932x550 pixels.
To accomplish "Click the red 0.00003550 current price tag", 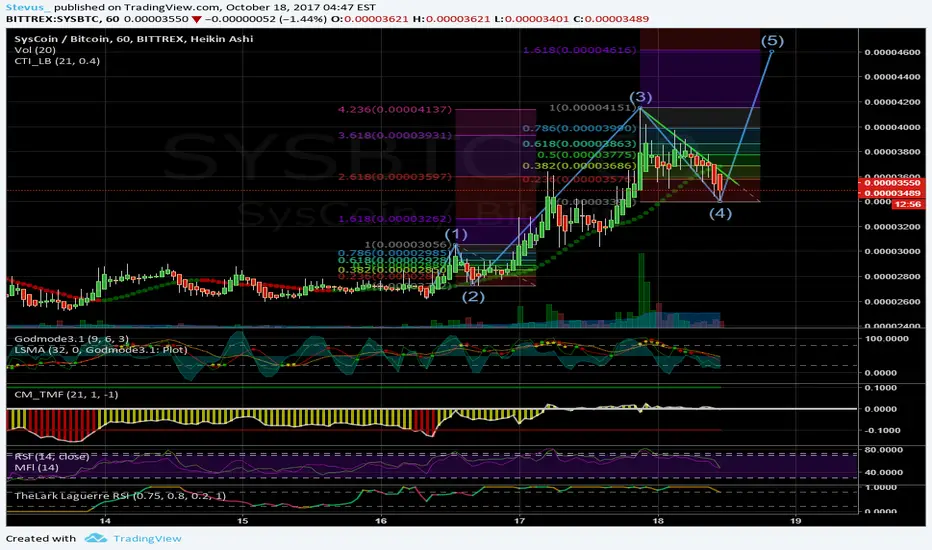I will pyautogui.click(x=891, y=183).
